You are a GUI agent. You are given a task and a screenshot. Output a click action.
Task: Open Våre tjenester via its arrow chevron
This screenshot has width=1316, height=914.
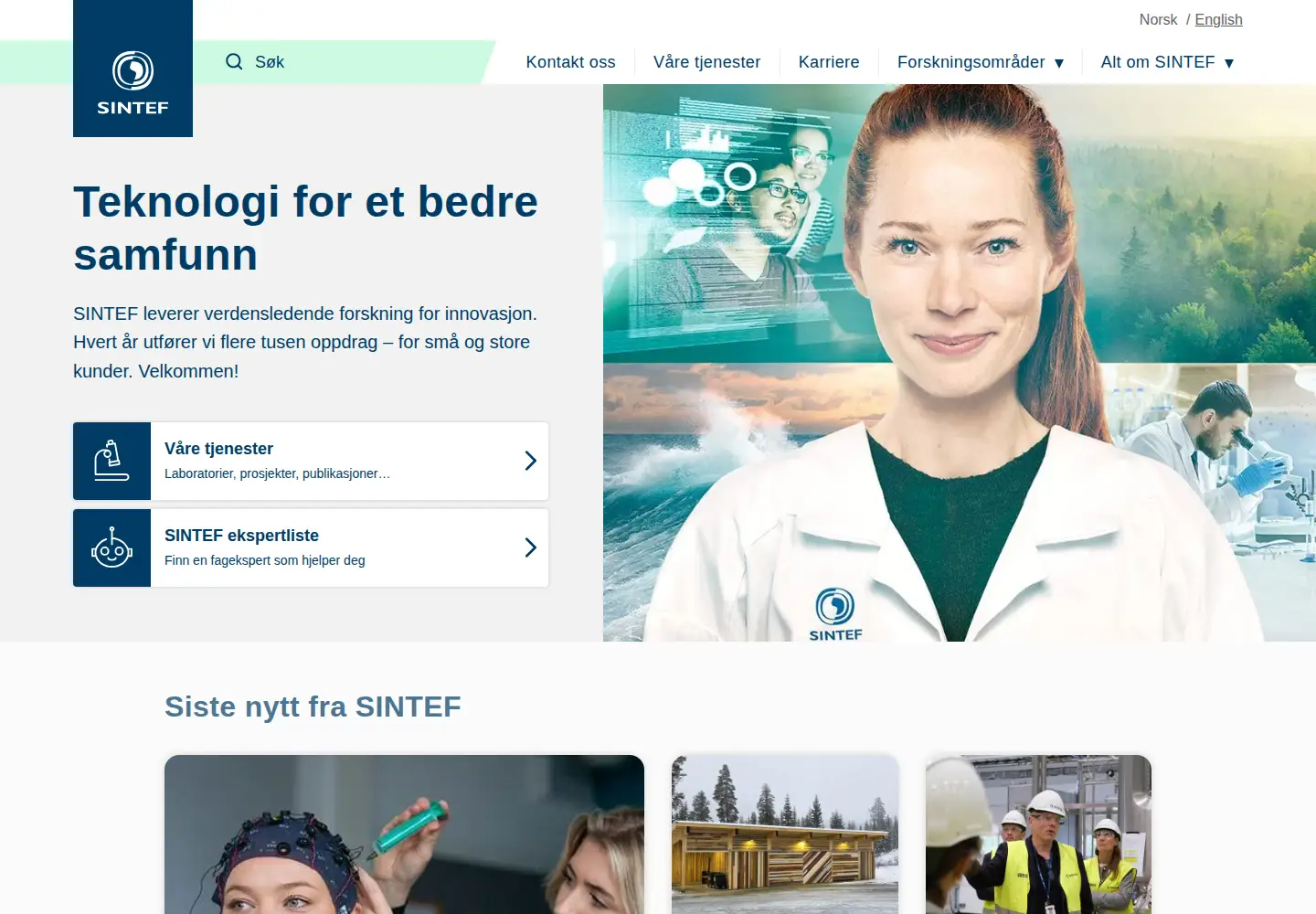[530, 461]
